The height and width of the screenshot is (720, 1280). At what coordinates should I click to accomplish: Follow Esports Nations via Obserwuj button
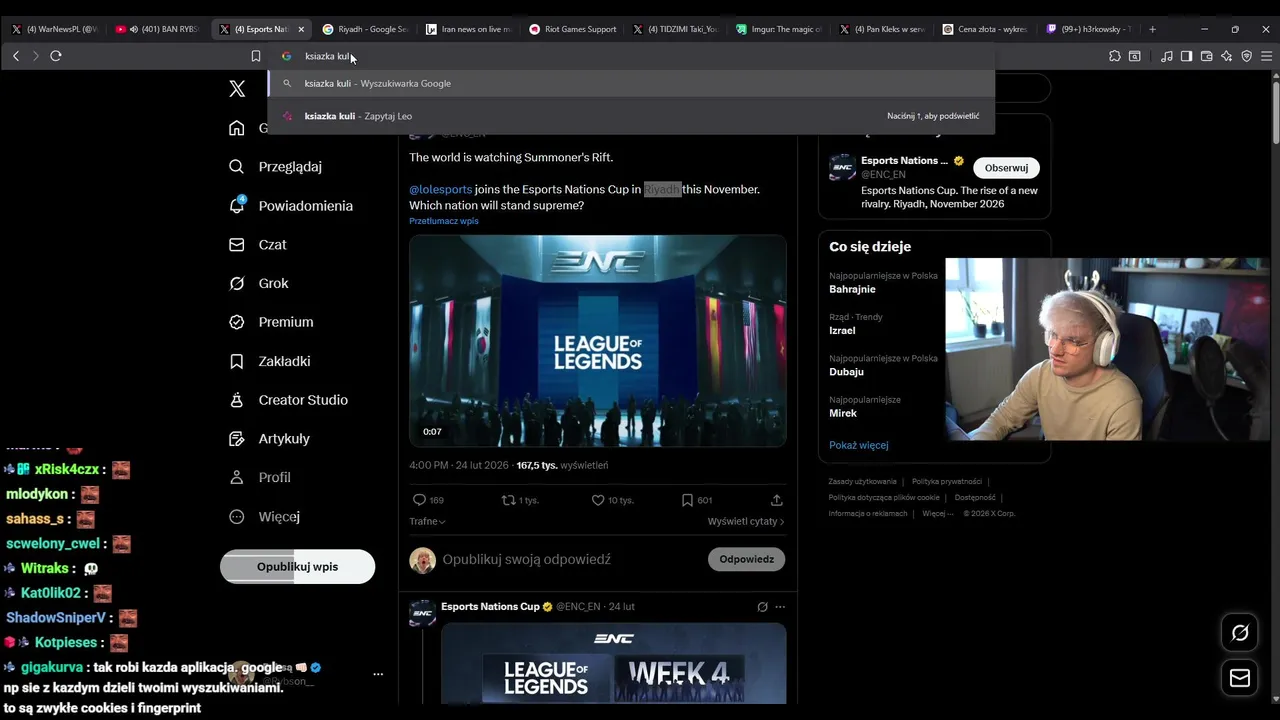pos(1006,168)
